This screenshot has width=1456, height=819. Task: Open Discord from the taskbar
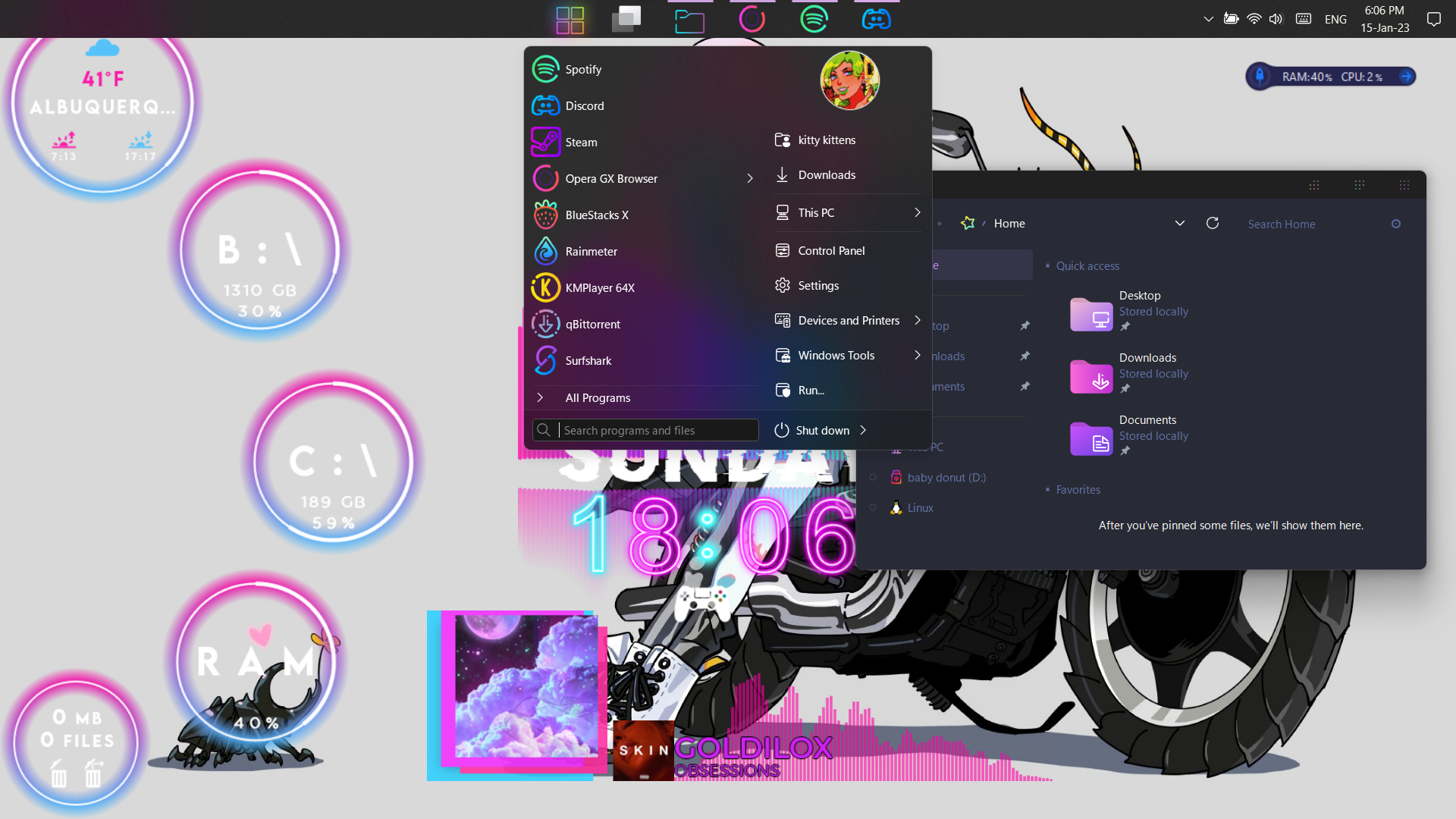876,19
